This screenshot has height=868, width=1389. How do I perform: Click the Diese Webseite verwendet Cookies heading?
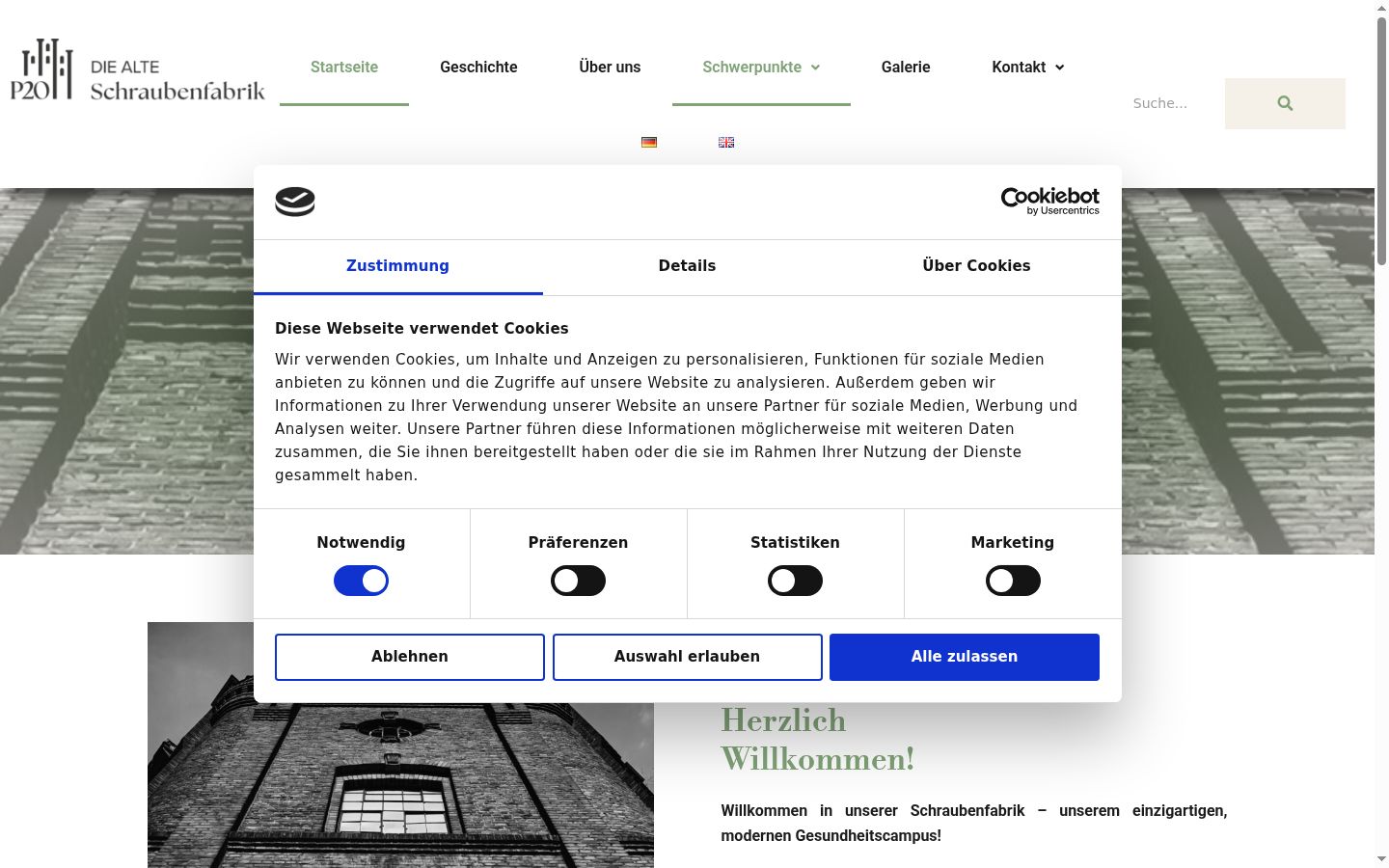coord(422,329)
